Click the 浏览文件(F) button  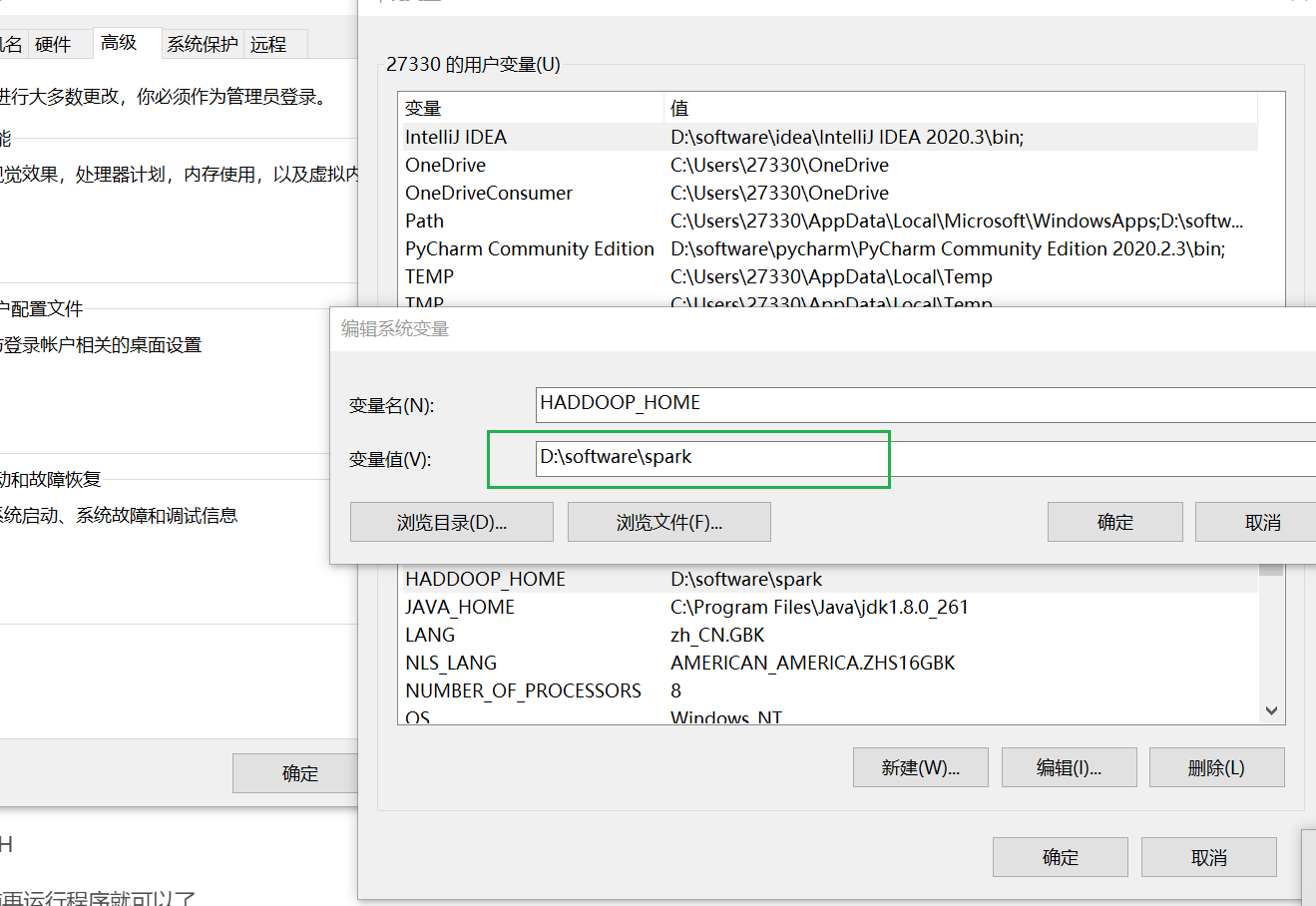668,521
